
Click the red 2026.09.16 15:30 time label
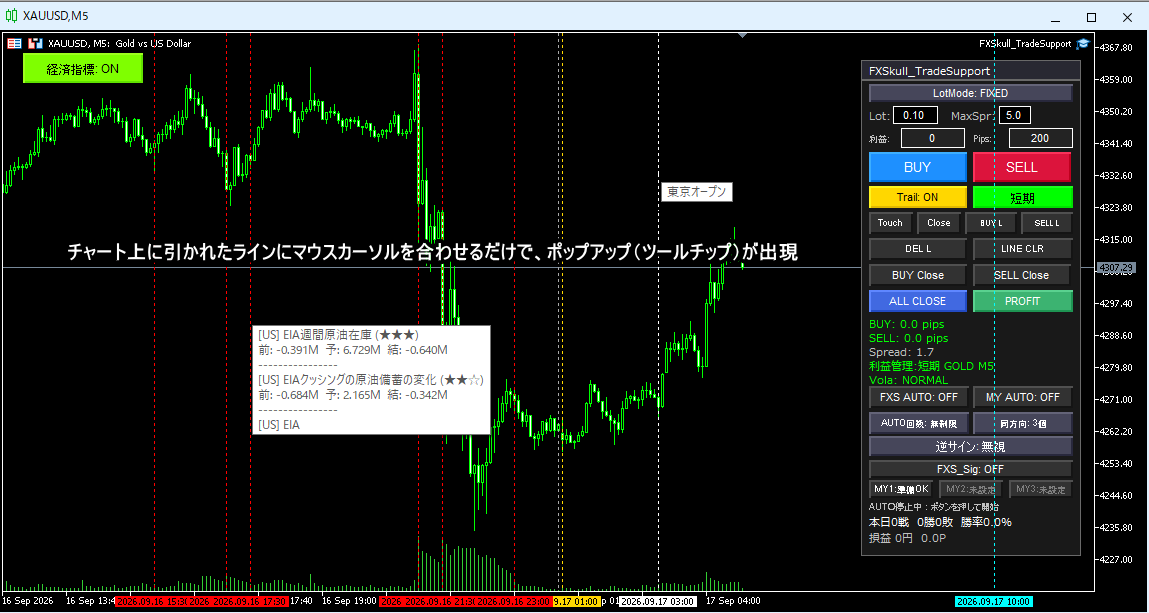click(x=152, y=601)
